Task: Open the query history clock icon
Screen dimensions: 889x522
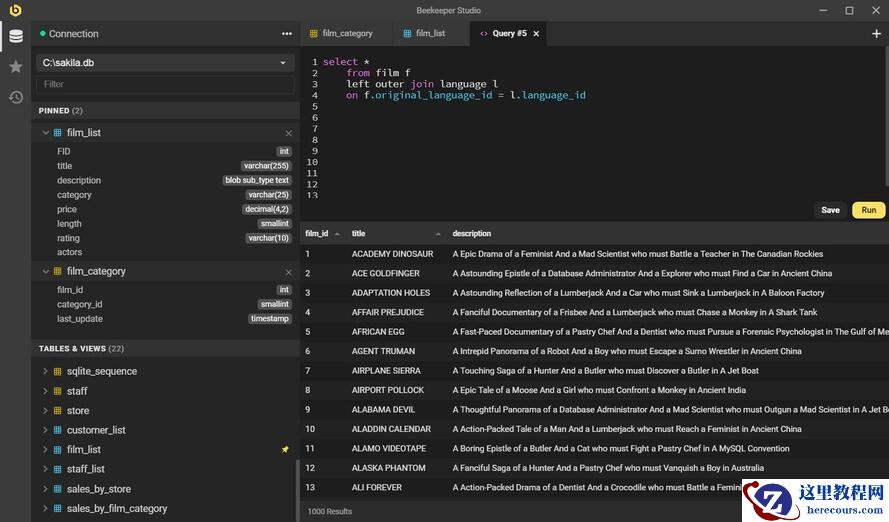Action: [x=15, y=97]
